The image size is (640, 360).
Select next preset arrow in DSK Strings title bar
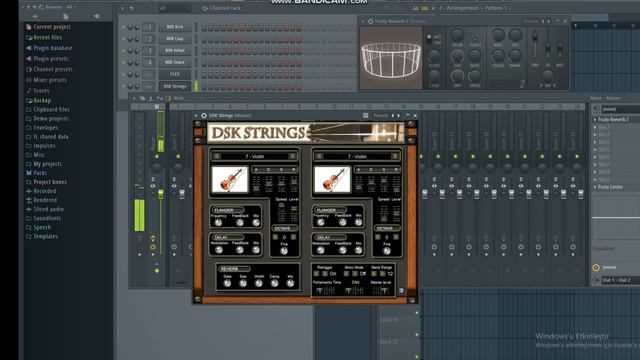point(399,116)
